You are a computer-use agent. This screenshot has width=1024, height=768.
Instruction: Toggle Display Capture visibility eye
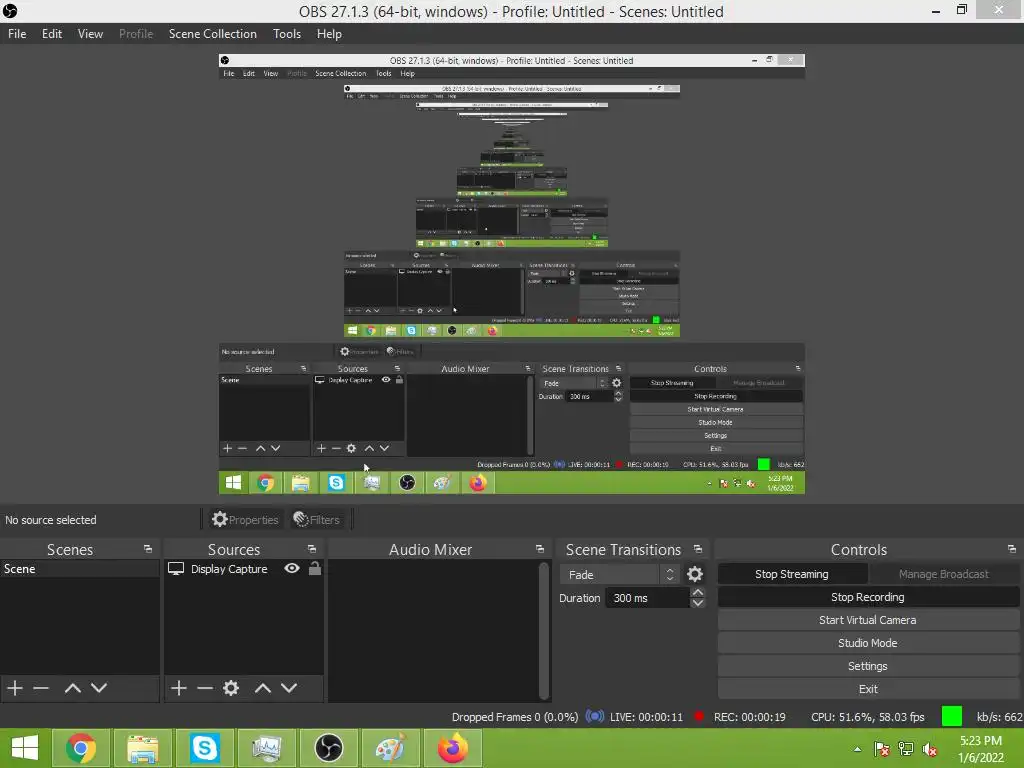tap(292, 568)
